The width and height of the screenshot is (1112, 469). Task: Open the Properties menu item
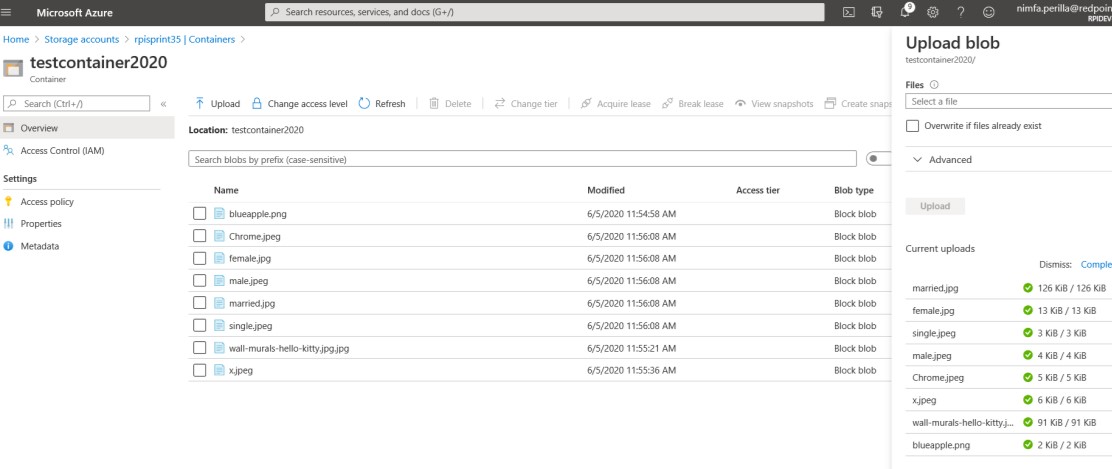[41, 224]
